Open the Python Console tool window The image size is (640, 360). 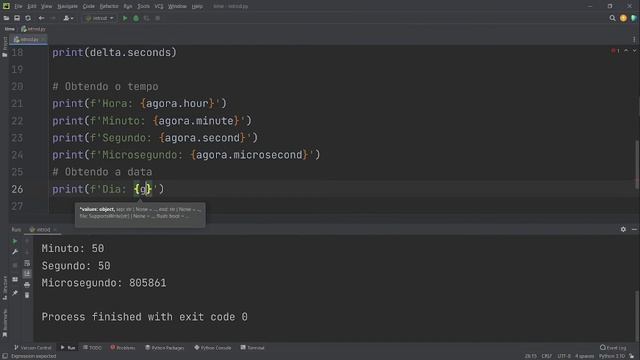(213, 348)
